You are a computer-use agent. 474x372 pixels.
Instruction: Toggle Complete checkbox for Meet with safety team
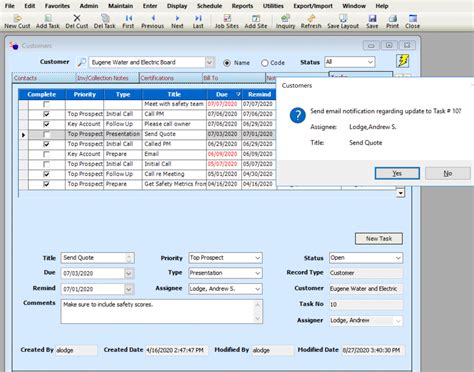coord(46,104)
